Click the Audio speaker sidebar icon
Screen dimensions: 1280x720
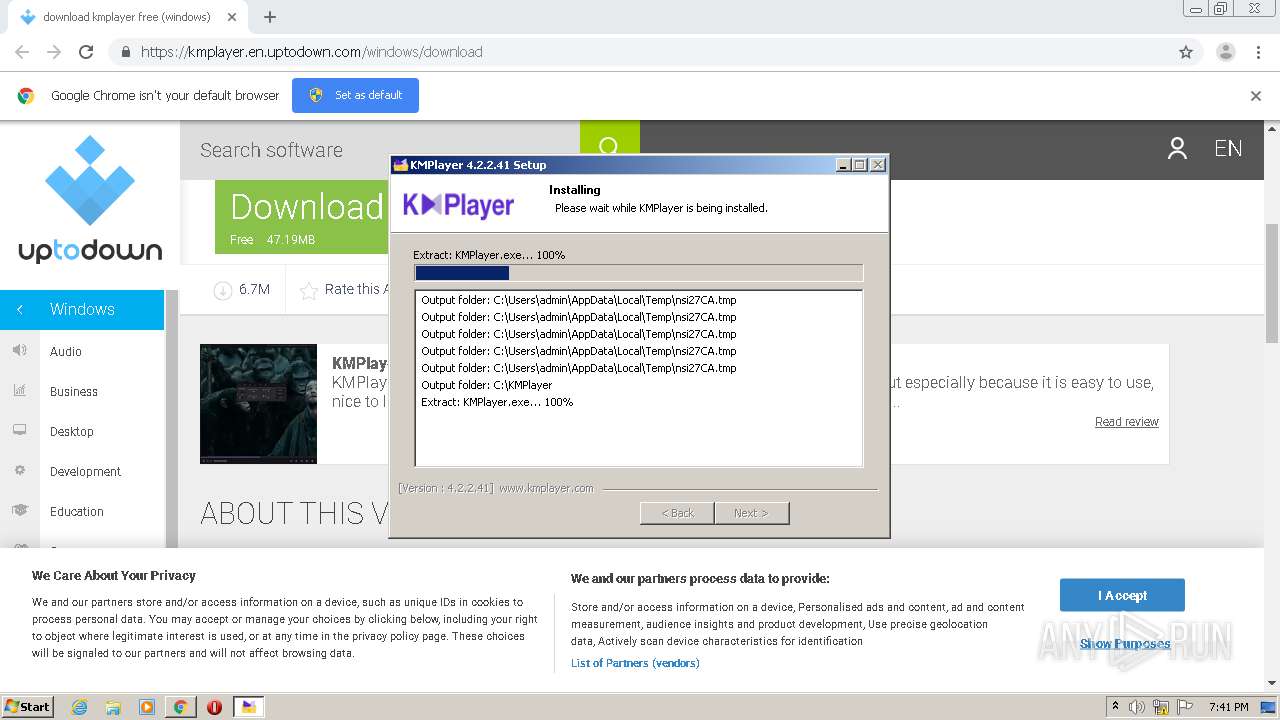click(19, 350)
